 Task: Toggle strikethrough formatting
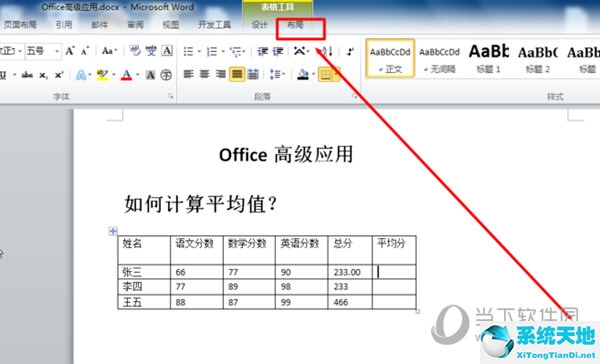(27, 75)
